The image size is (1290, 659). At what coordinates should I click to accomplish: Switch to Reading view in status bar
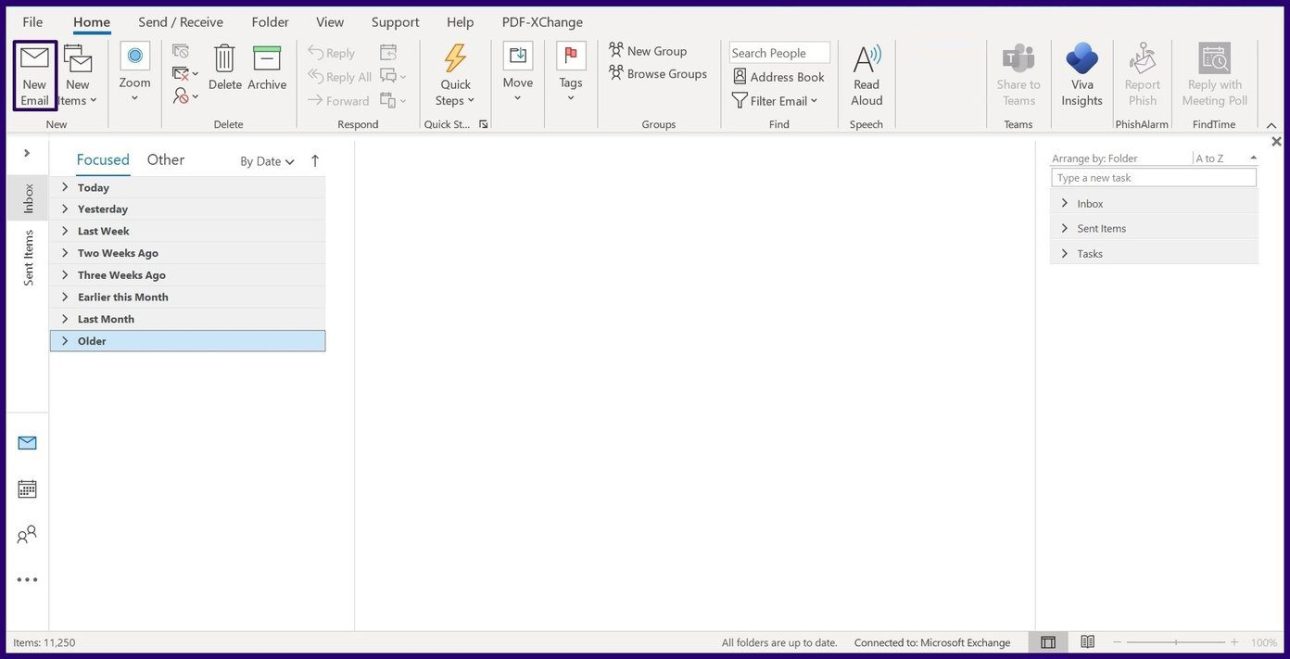coord(1087,642)
